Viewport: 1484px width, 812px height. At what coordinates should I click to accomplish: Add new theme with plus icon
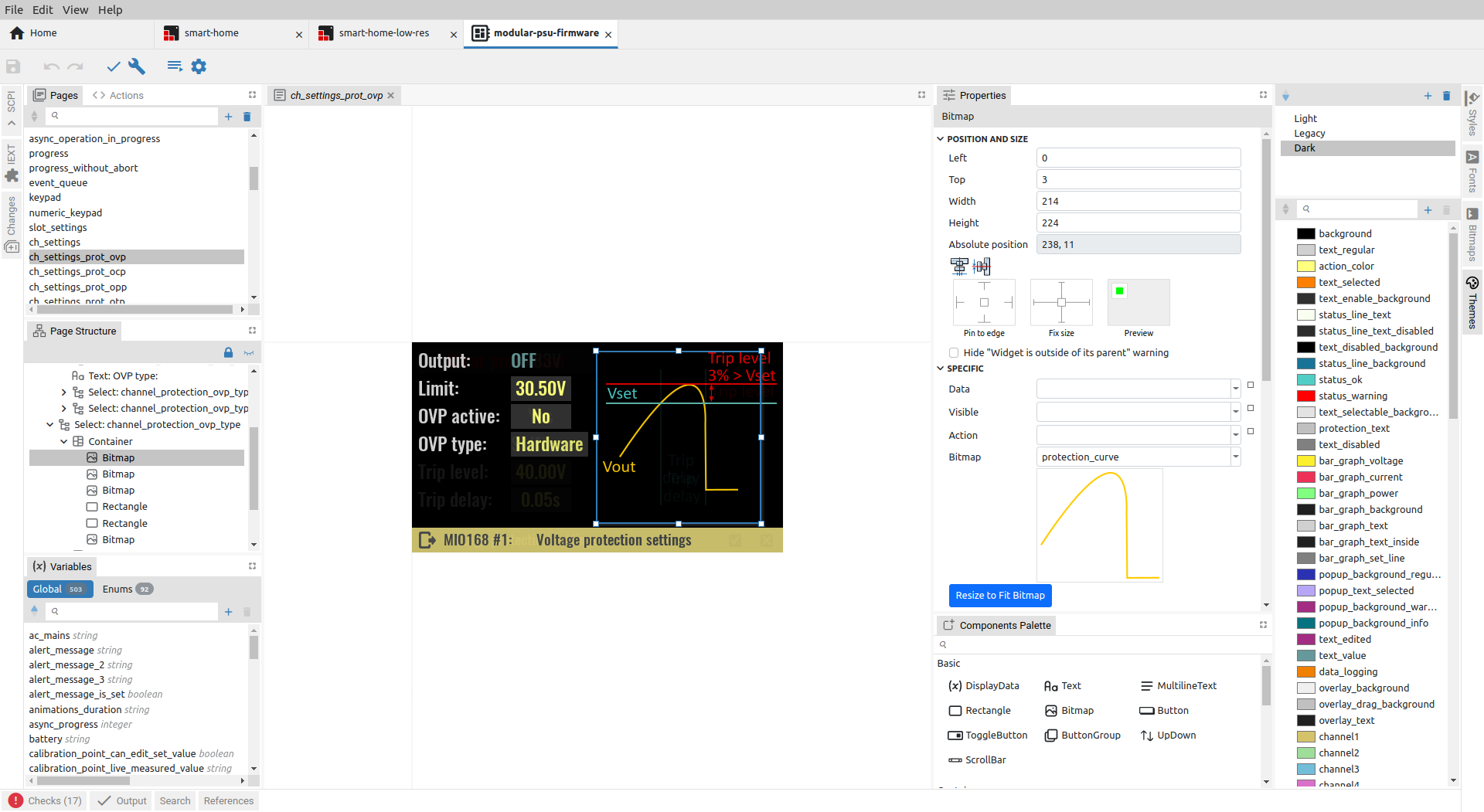[x=1428, y=96]
